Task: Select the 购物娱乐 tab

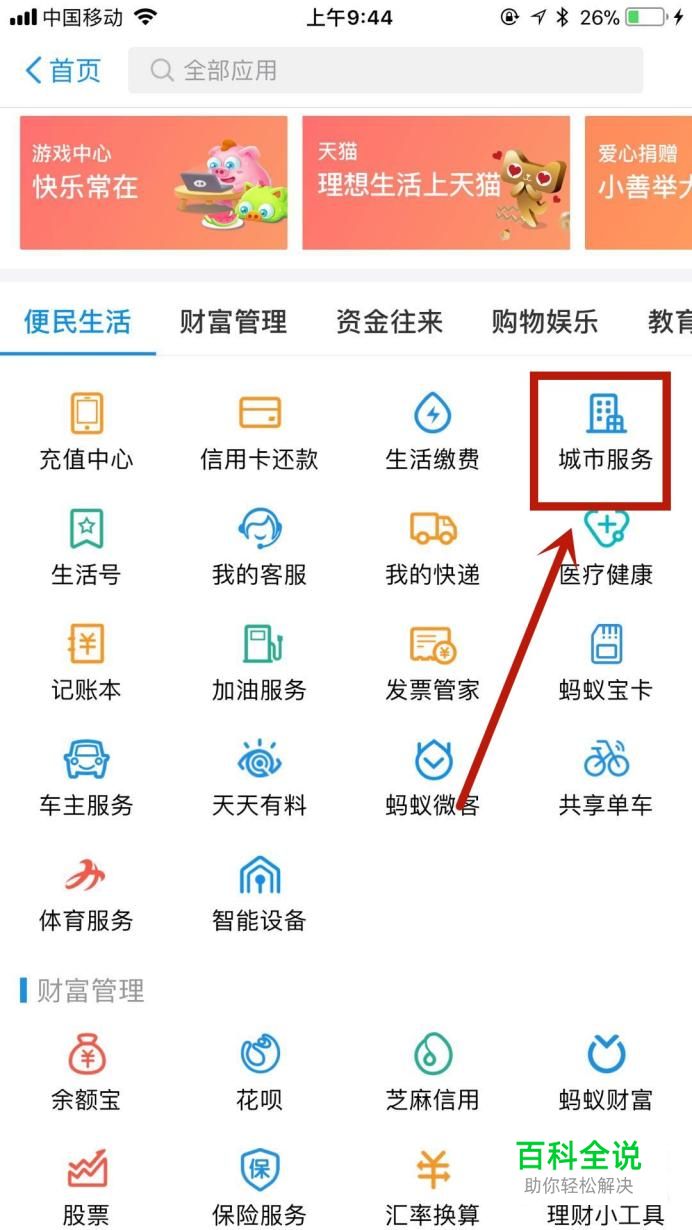Action: point(545,321)
